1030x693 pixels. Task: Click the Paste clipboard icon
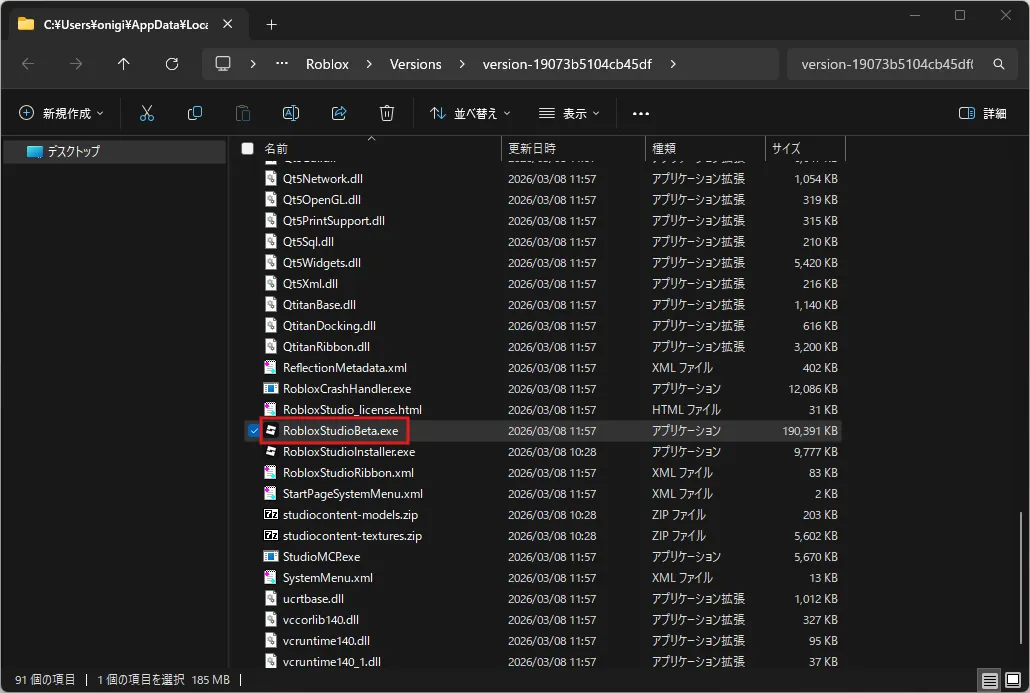(242, 113)
